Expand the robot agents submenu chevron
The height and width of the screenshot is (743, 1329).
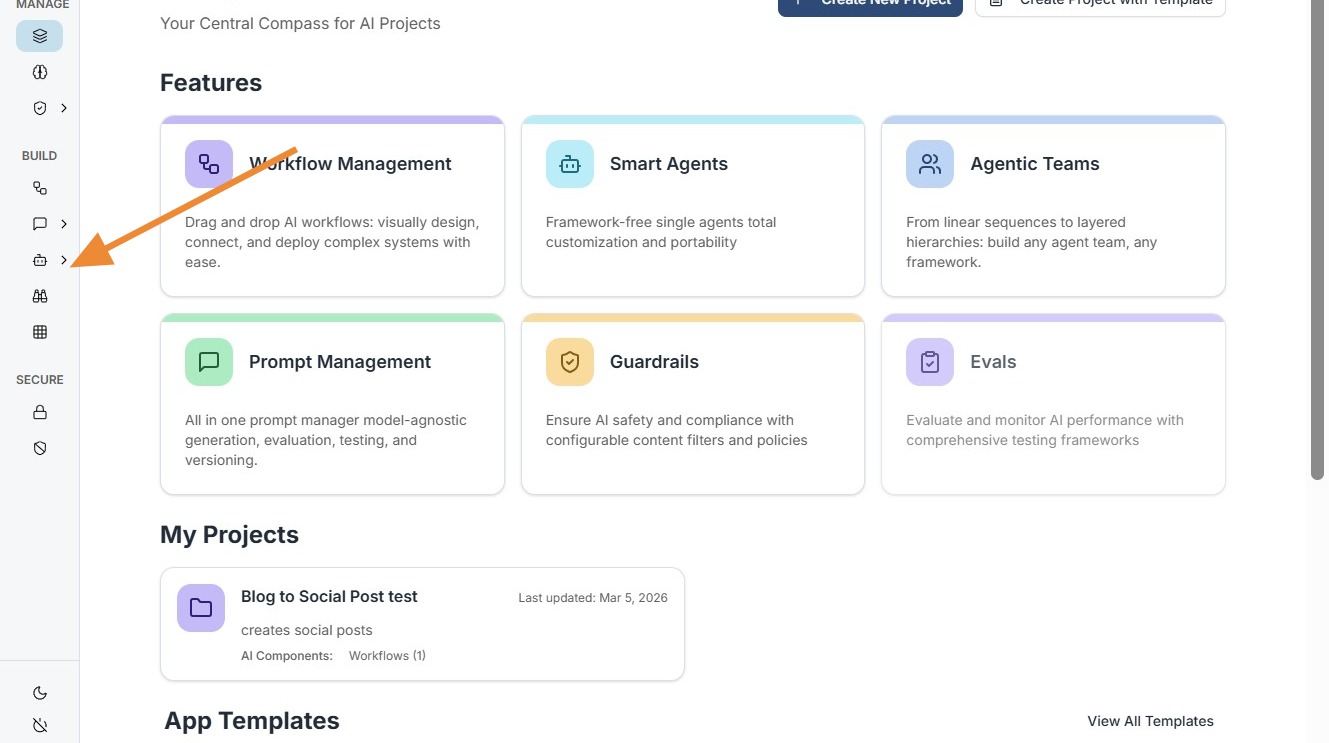(64, 260)
